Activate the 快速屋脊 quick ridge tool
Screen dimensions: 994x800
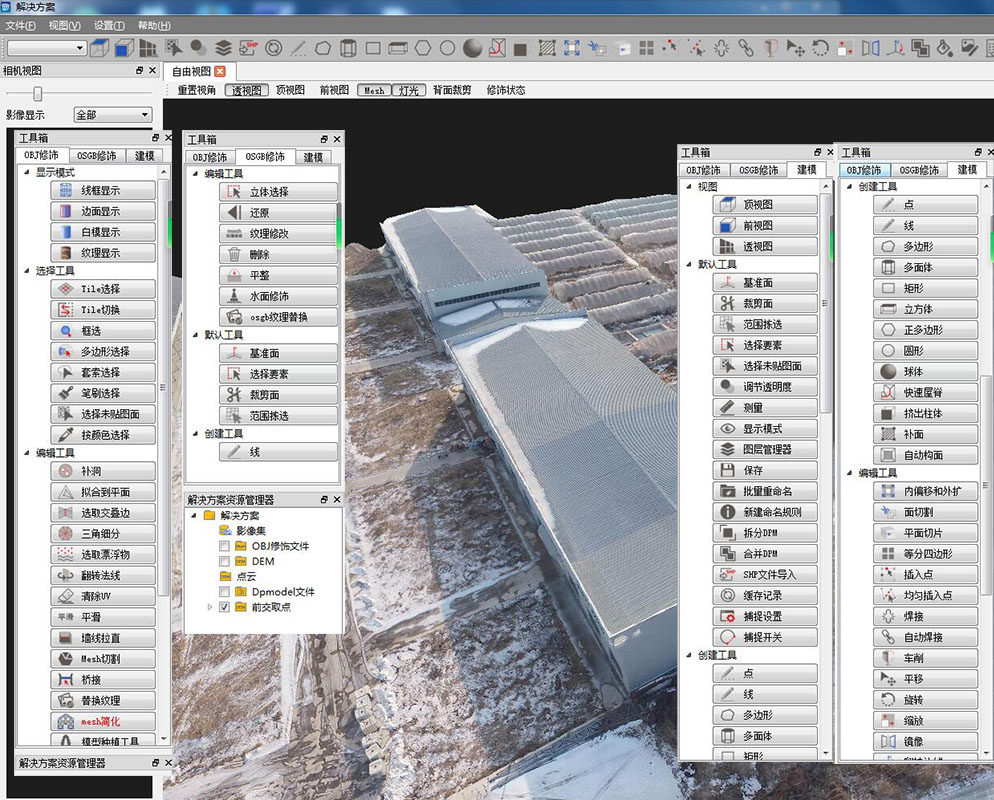point(924,392)
